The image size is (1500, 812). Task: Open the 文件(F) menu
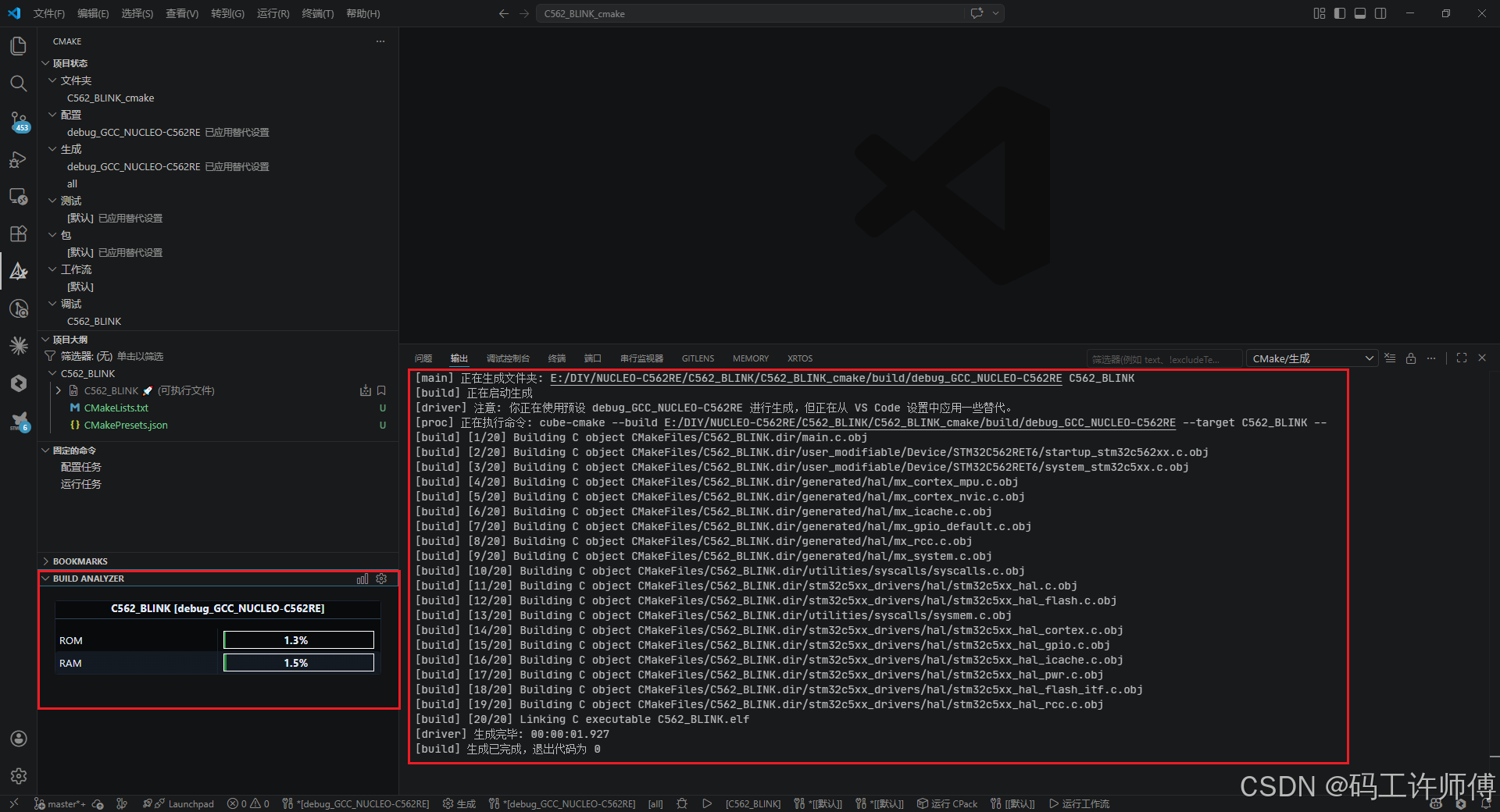[x=49, y=13]
